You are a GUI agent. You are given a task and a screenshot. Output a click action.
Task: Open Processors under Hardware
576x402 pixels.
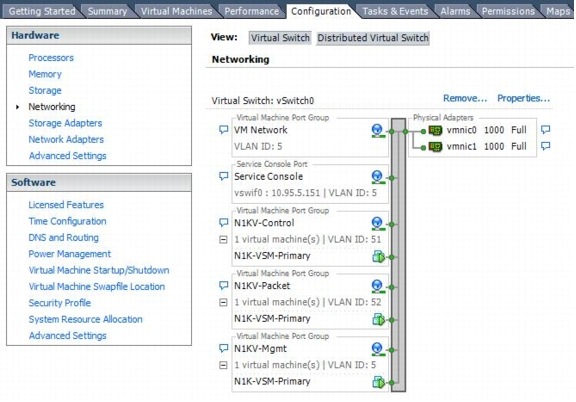pos(51,58)
